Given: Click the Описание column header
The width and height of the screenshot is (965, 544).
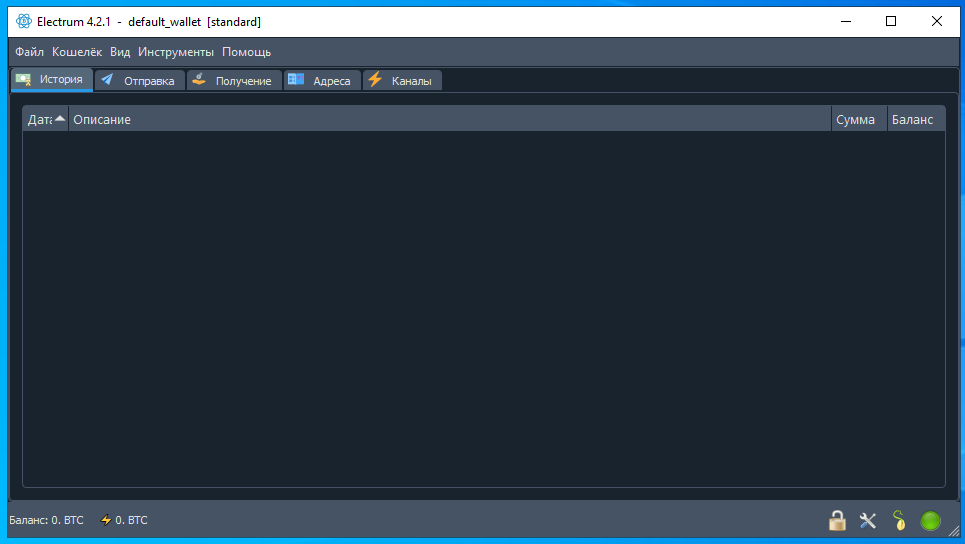Looking at the screenshot, I should 102,119.
